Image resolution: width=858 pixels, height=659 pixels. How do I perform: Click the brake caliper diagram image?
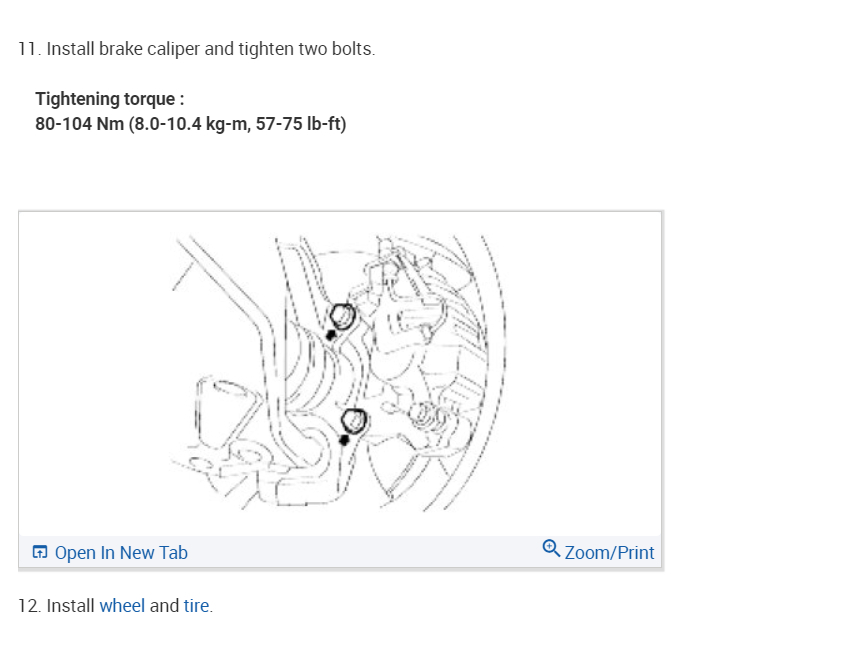coord(340,374)
